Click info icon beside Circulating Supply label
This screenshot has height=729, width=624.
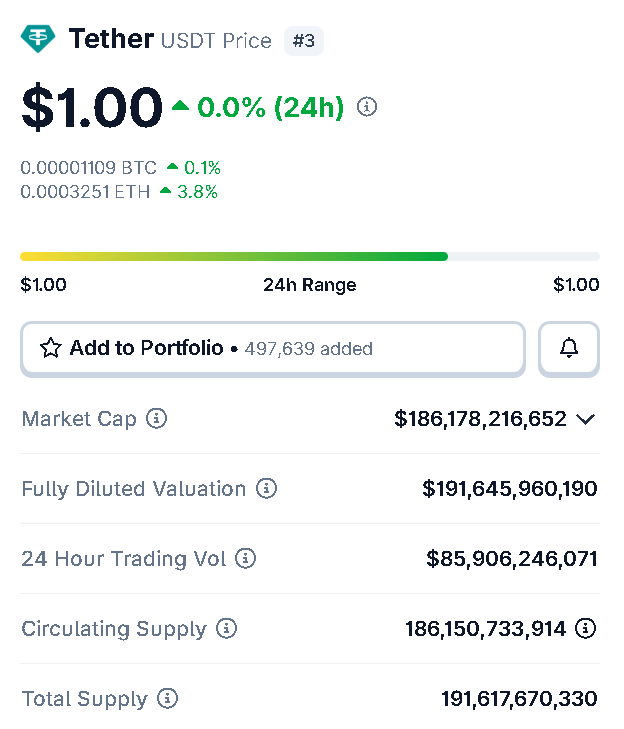pos(227,628)
